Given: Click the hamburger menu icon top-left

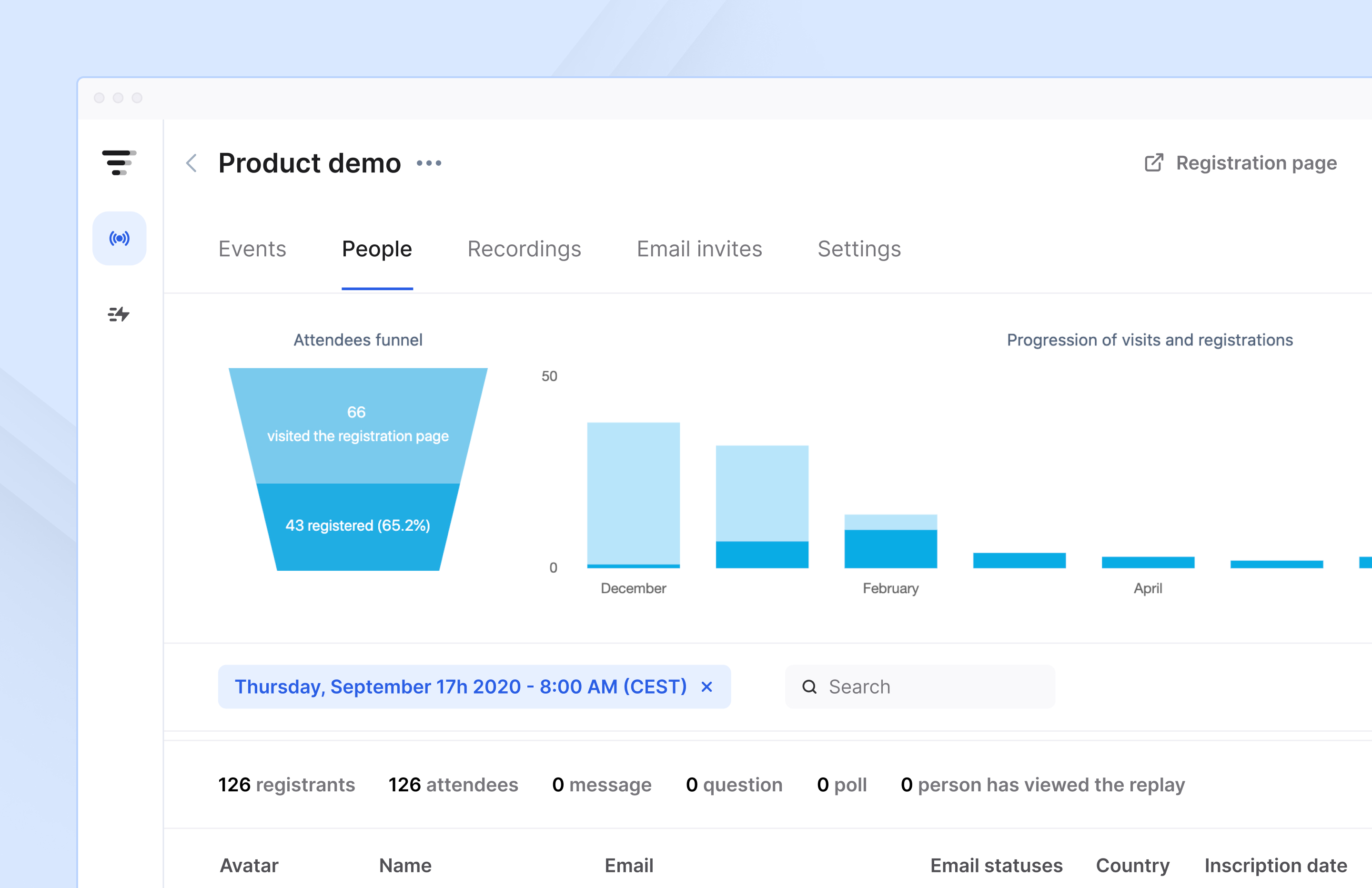Looking at the screenshot, I should pyautogui.click(x=117, y=163).
